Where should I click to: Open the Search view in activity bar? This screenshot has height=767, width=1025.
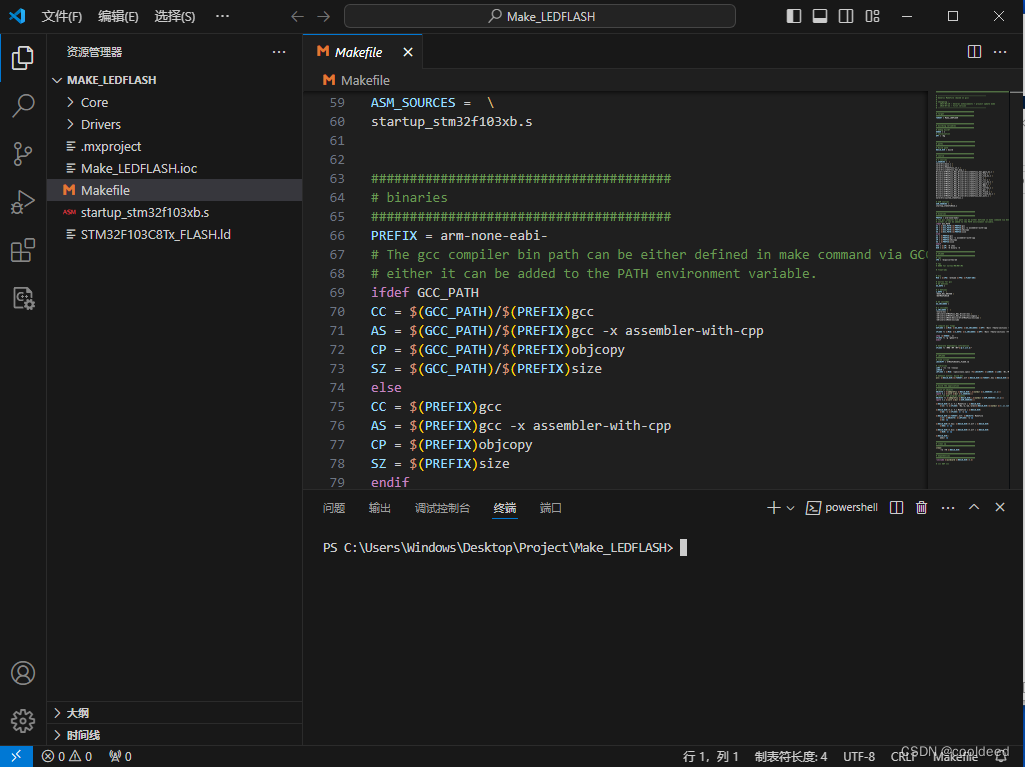[23, 106]
